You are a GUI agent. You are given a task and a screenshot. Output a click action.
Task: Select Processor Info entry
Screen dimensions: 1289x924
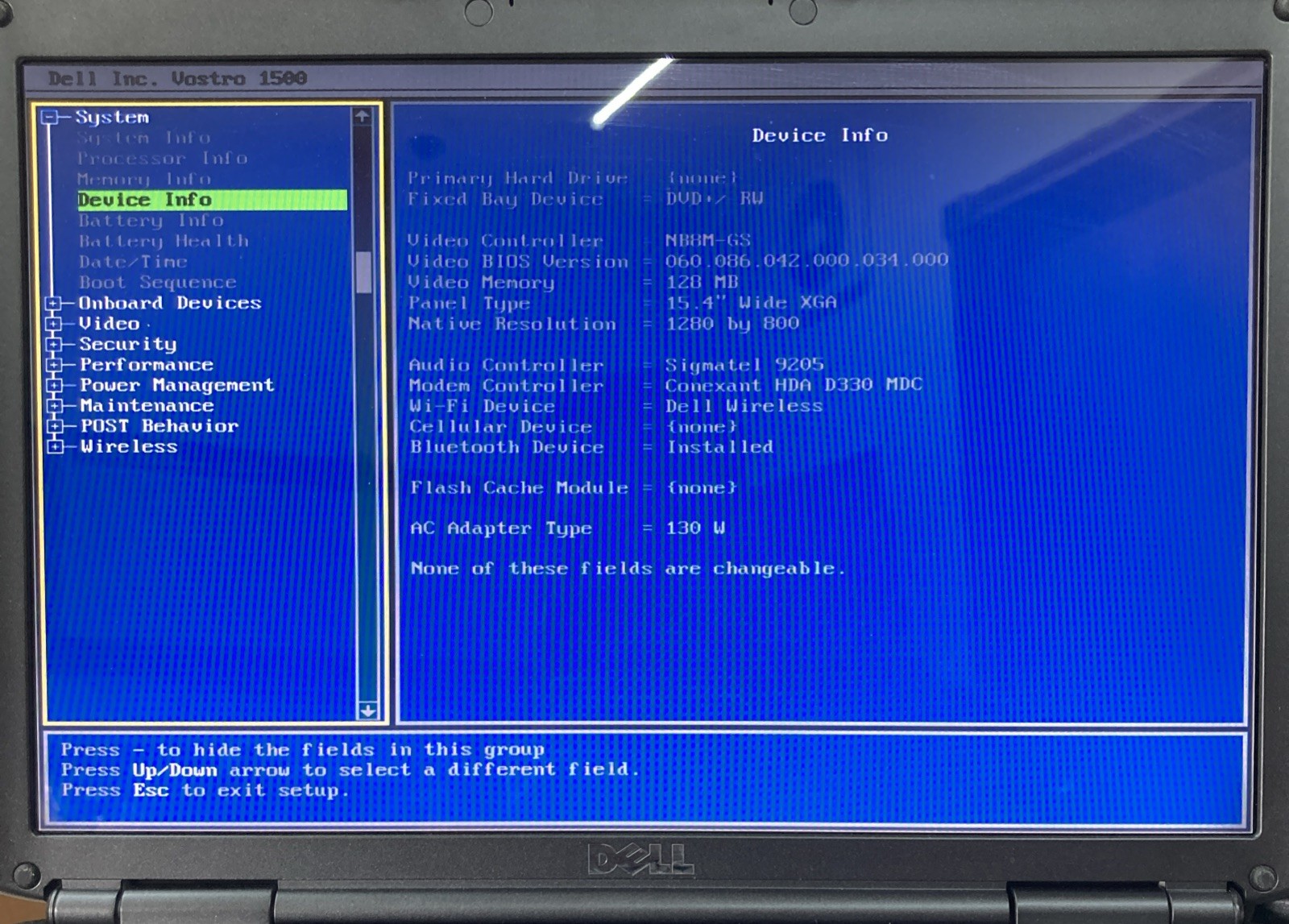tap(162, 159)
